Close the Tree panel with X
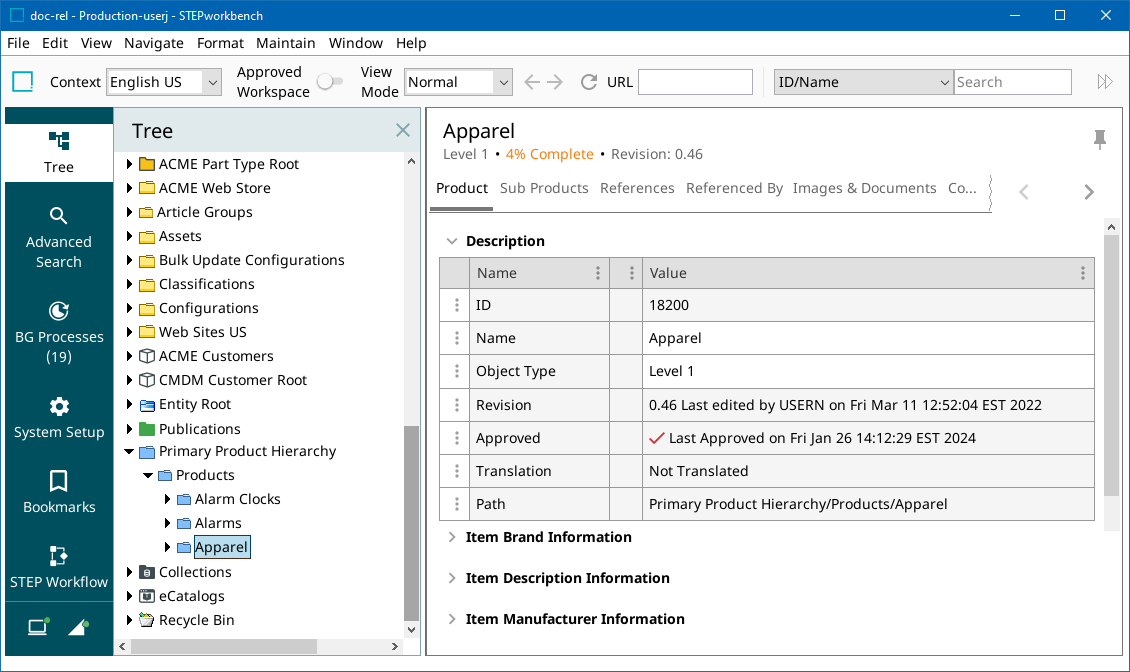This screenshot has height=672, width=1130. [403, 130]
